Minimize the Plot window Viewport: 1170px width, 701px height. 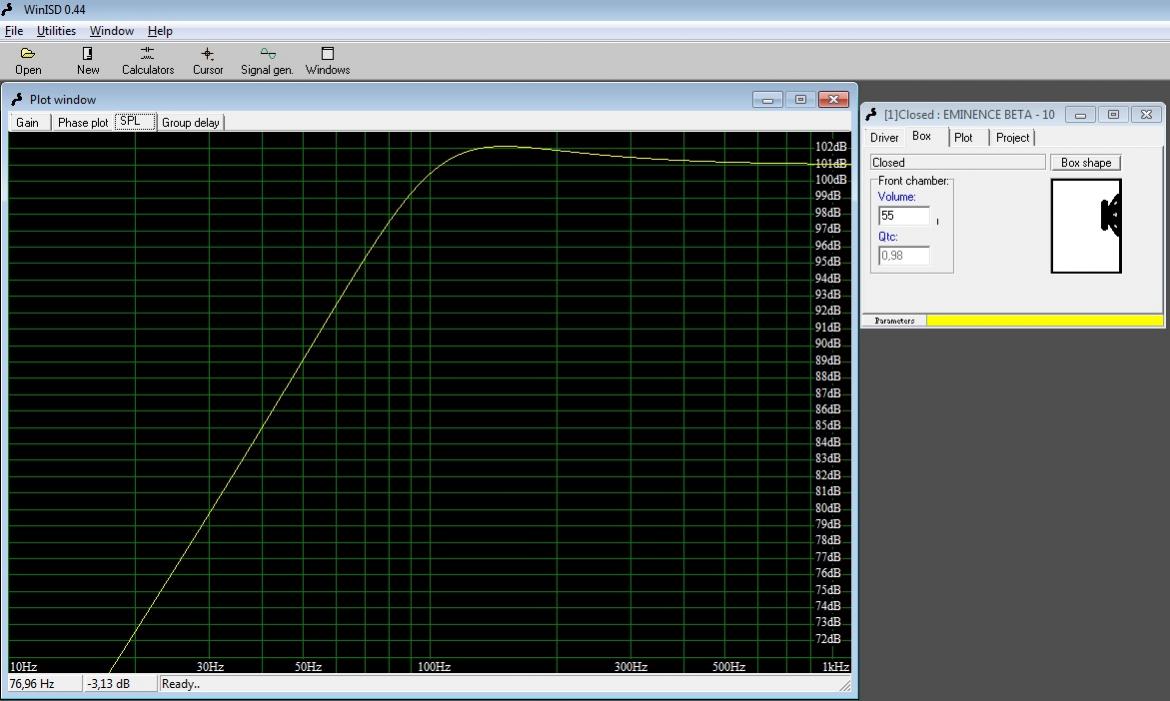767,99
